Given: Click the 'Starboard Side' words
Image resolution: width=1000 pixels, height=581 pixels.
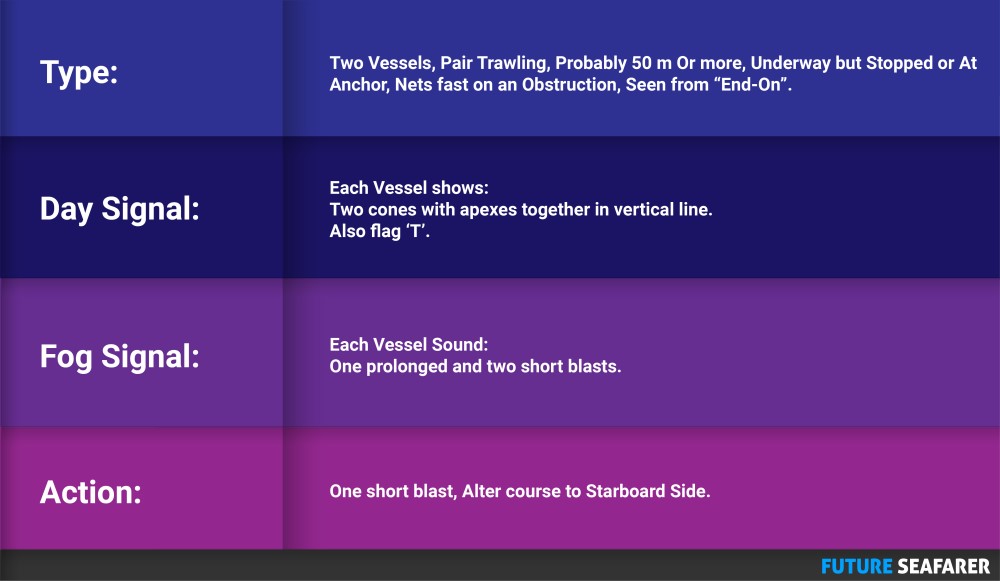Looking at the screenshot, I should pos(648,491).
